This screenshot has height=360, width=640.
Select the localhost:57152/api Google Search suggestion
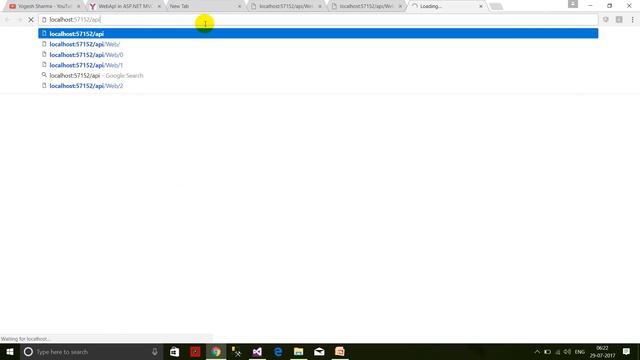click(x=318, y=76)
